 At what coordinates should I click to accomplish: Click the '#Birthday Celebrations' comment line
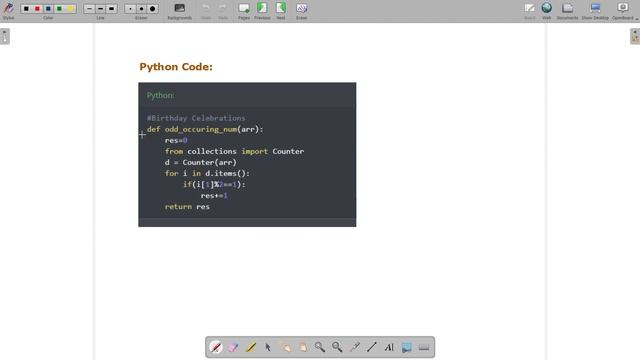point(196,118)
